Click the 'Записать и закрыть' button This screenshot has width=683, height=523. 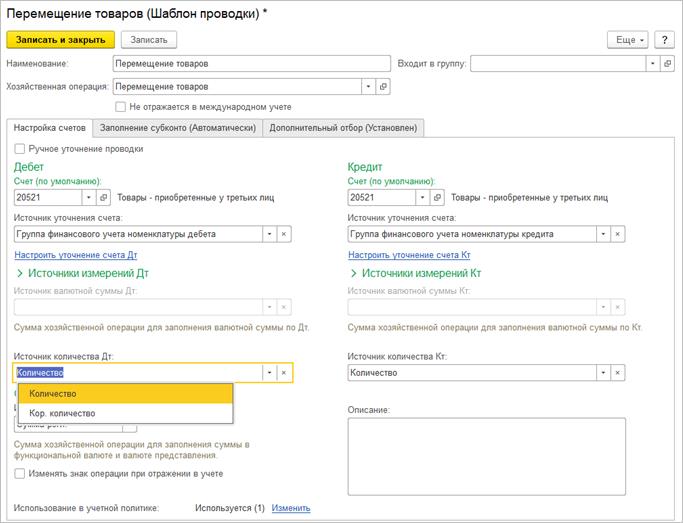click(x=60, y=39)
